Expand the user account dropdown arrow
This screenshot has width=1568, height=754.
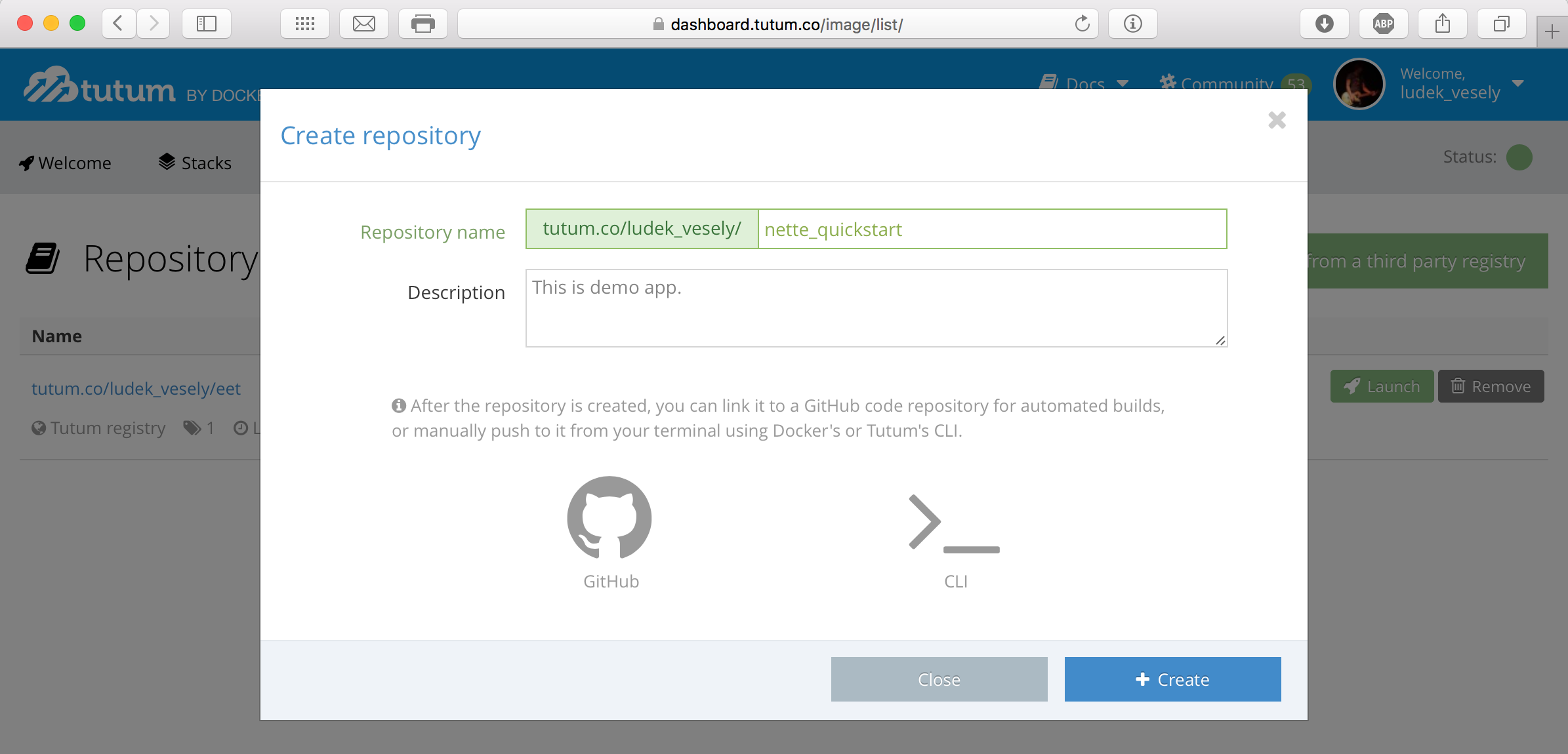[x=1517, y=83]
